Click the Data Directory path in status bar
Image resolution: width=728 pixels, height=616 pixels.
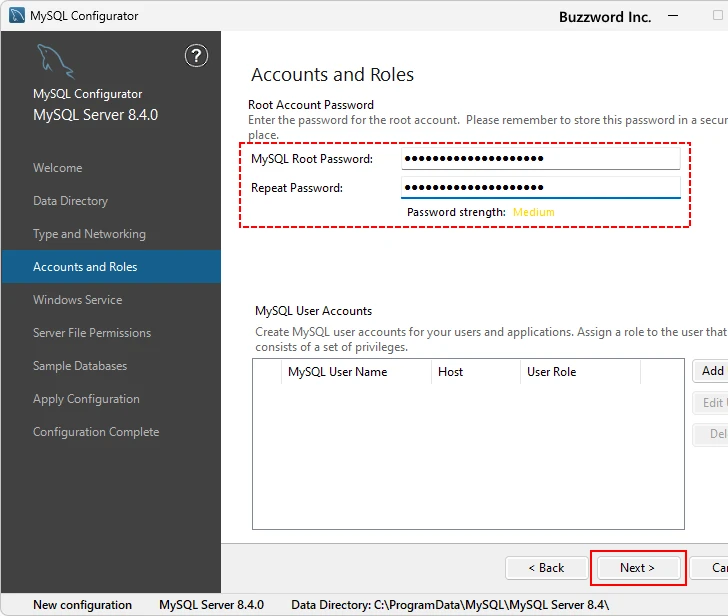pyautogui.click(x=450, y=605)
